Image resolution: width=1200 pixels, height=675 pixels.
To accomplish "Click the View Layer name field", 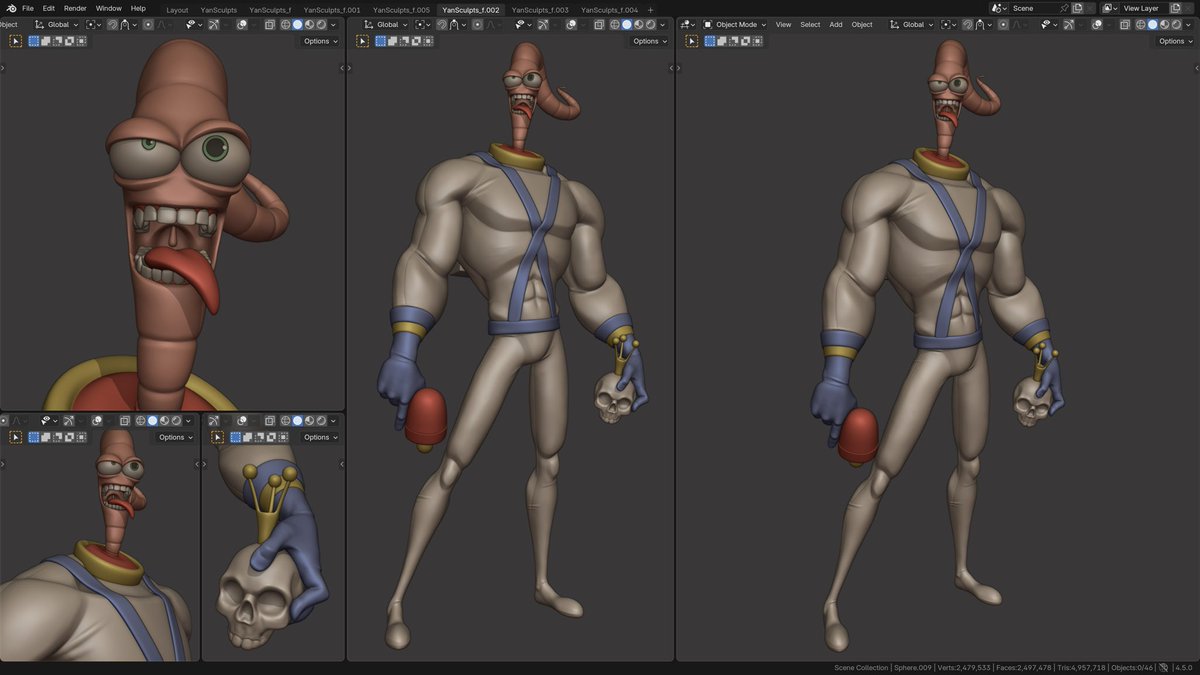I will click(1143, 8).
